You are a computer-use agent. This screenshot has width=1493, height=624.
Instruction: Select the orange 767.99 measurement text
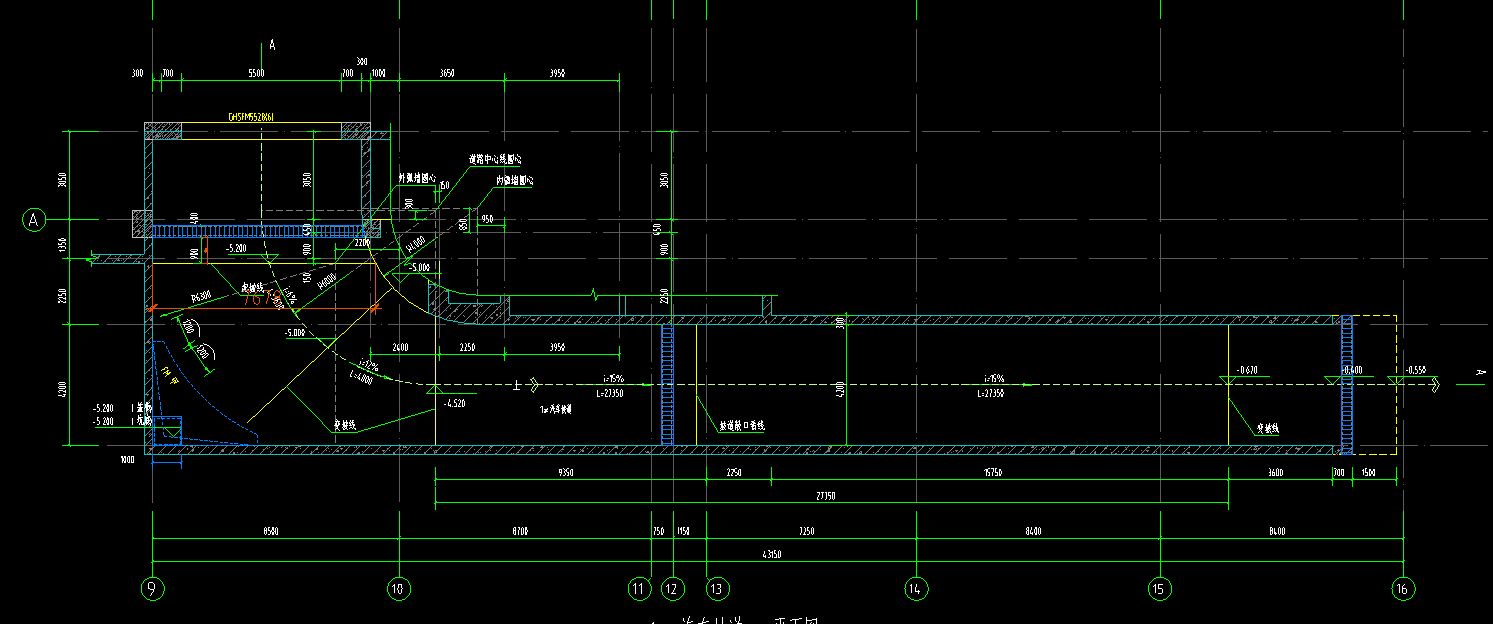pyautogui.click(x=262, y=299)
